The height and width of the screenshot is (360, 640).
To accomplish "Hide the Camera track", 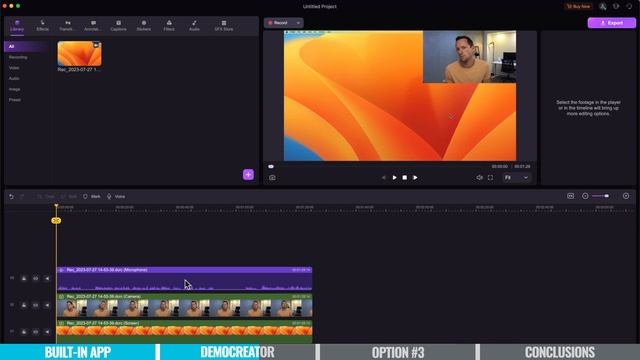I will pyautogui.click(x=36, y=305).
